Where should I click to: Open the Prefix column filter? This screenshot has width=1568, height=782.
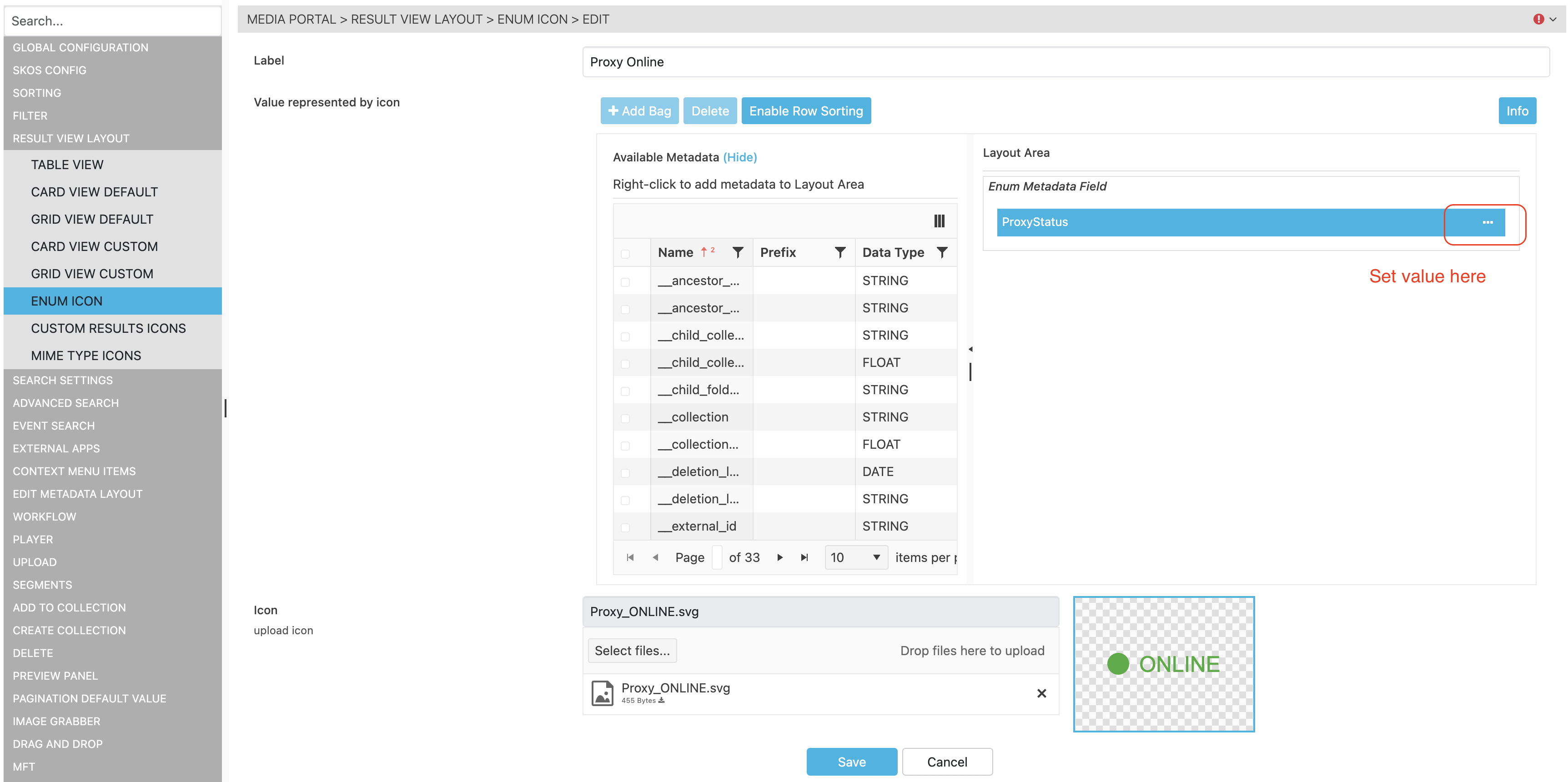[x=839, y=252]
